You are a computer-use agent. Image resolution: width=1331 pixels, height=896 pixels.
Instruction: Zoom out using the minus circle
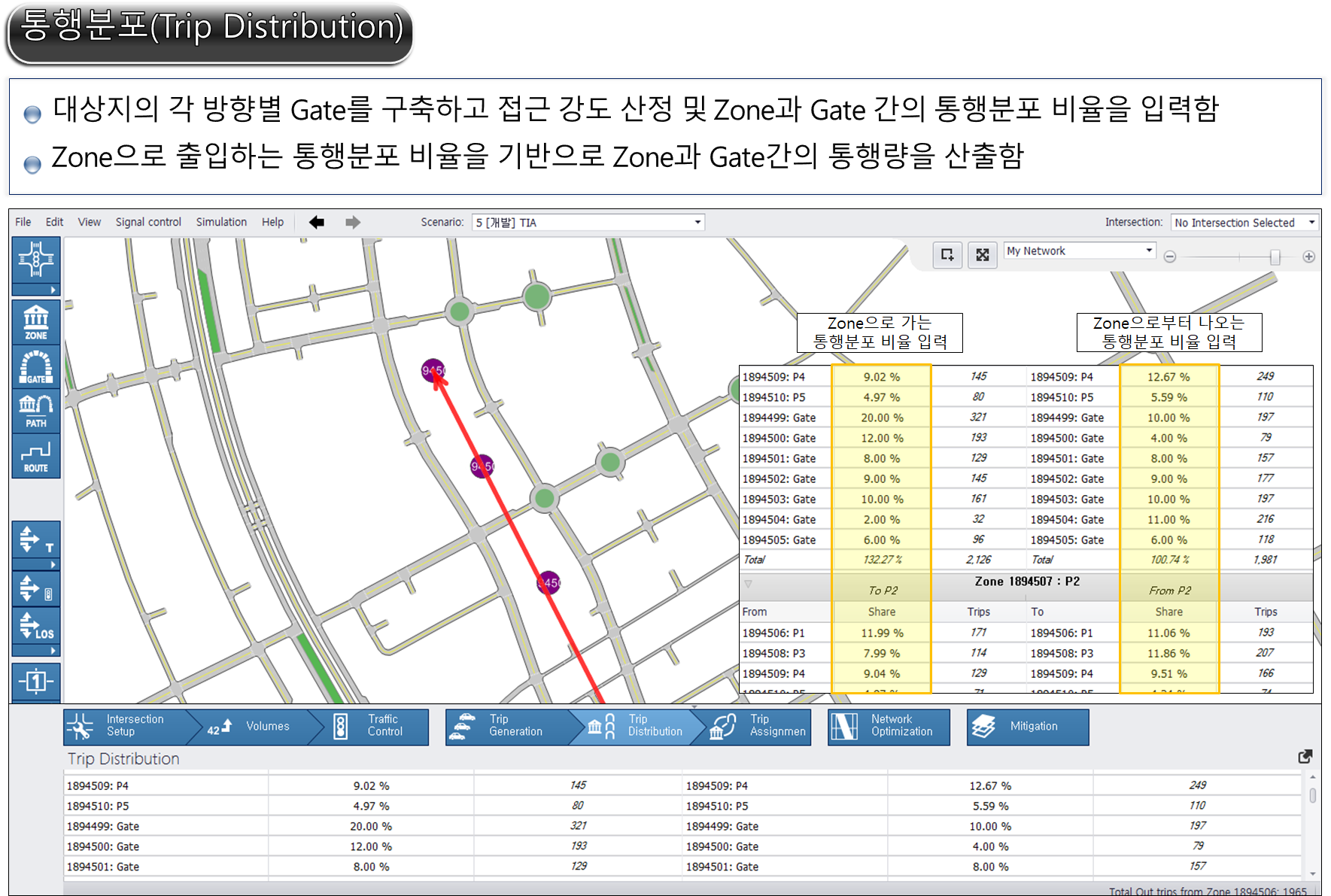(x=1170, y=257)
